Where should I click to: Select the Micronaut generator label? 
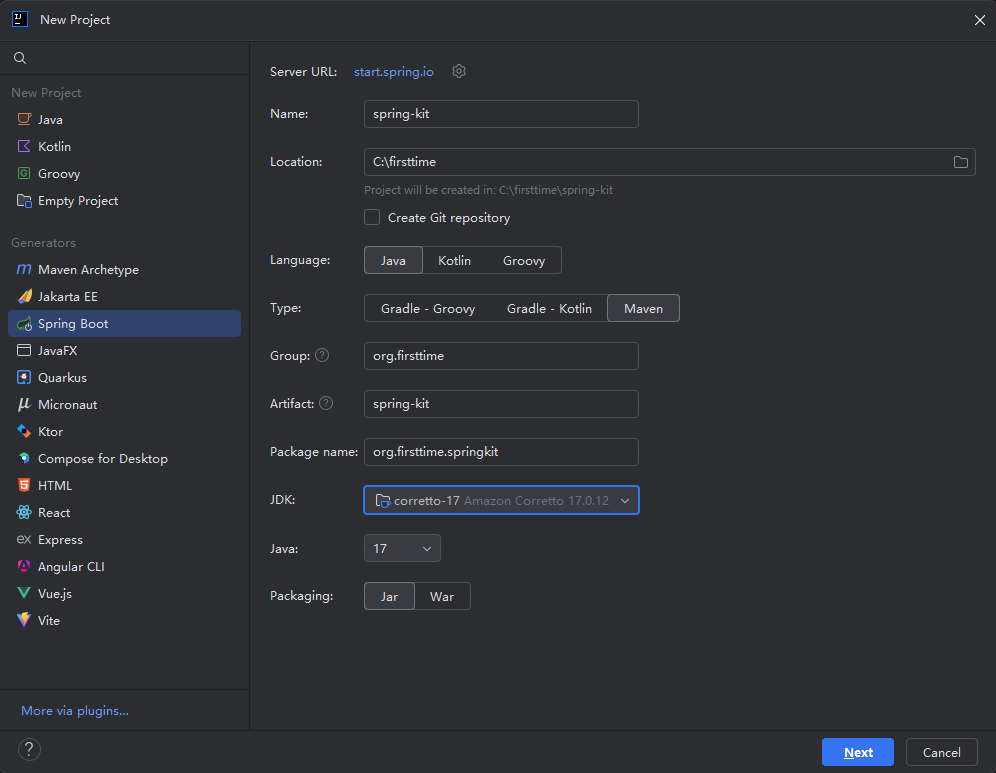(x=67, y=405)
